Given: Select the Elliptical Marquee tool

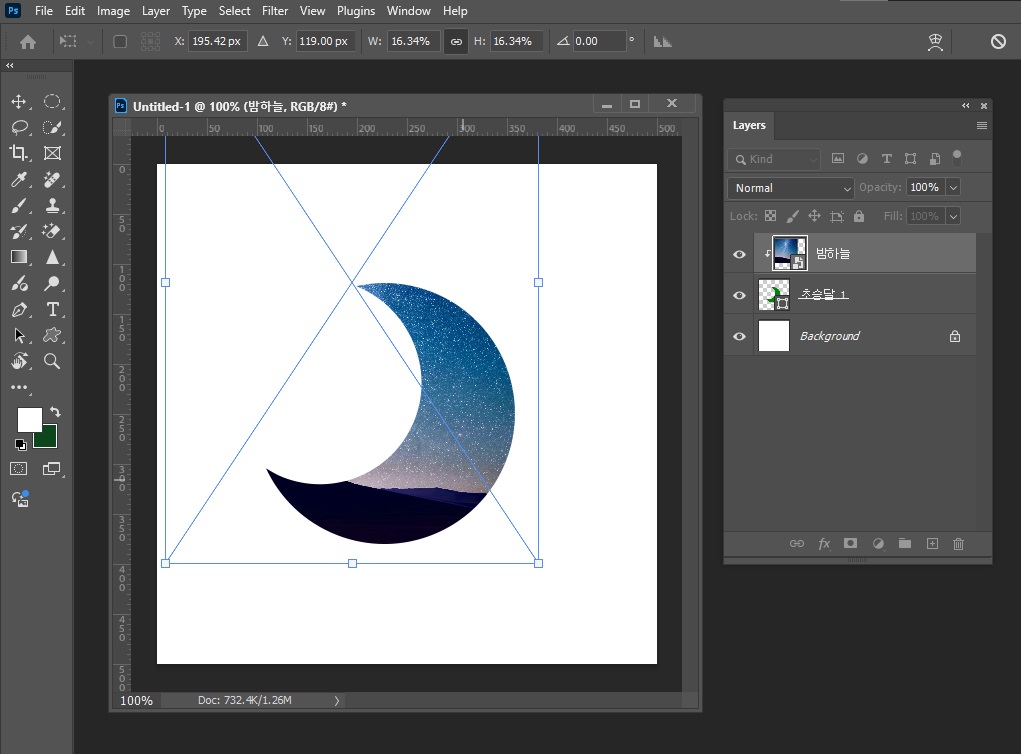Looking at the screenshot, I should click(52, 102).
